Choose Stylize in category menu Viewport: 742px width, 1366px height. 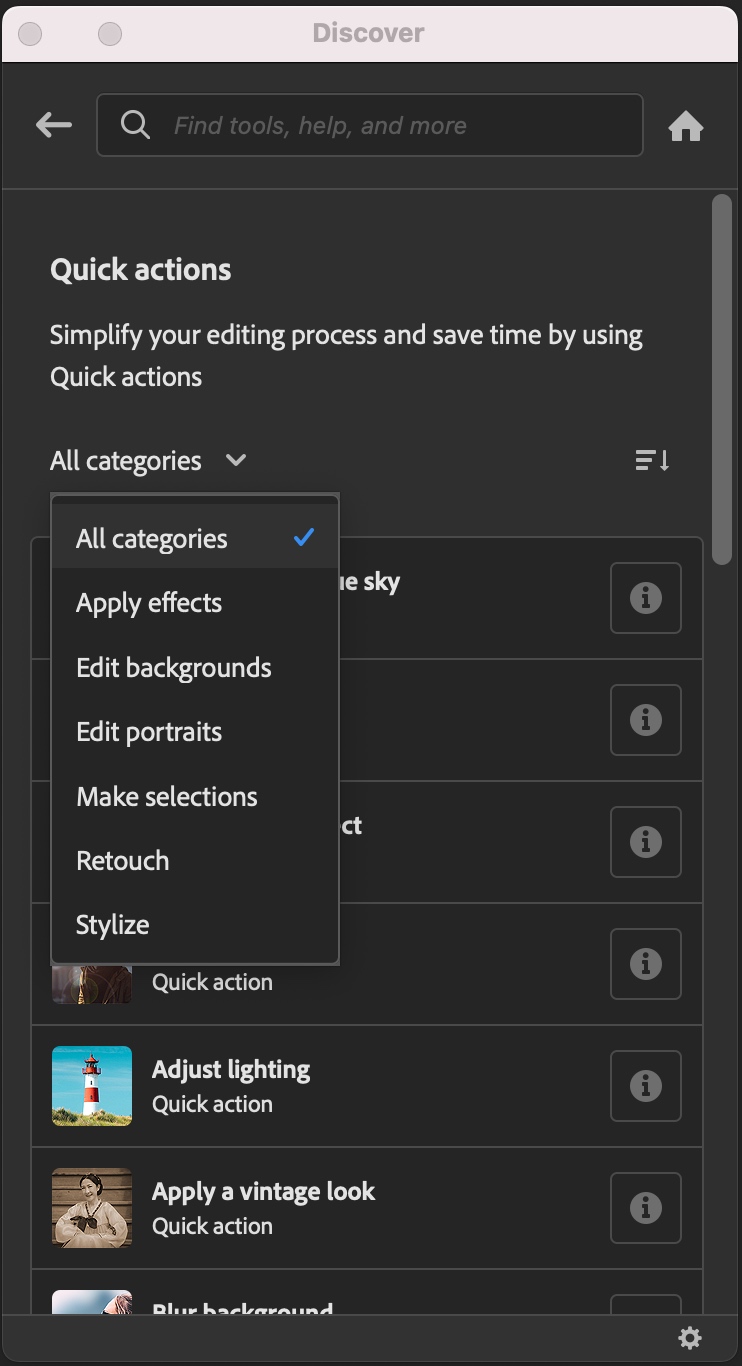(113, 925)
